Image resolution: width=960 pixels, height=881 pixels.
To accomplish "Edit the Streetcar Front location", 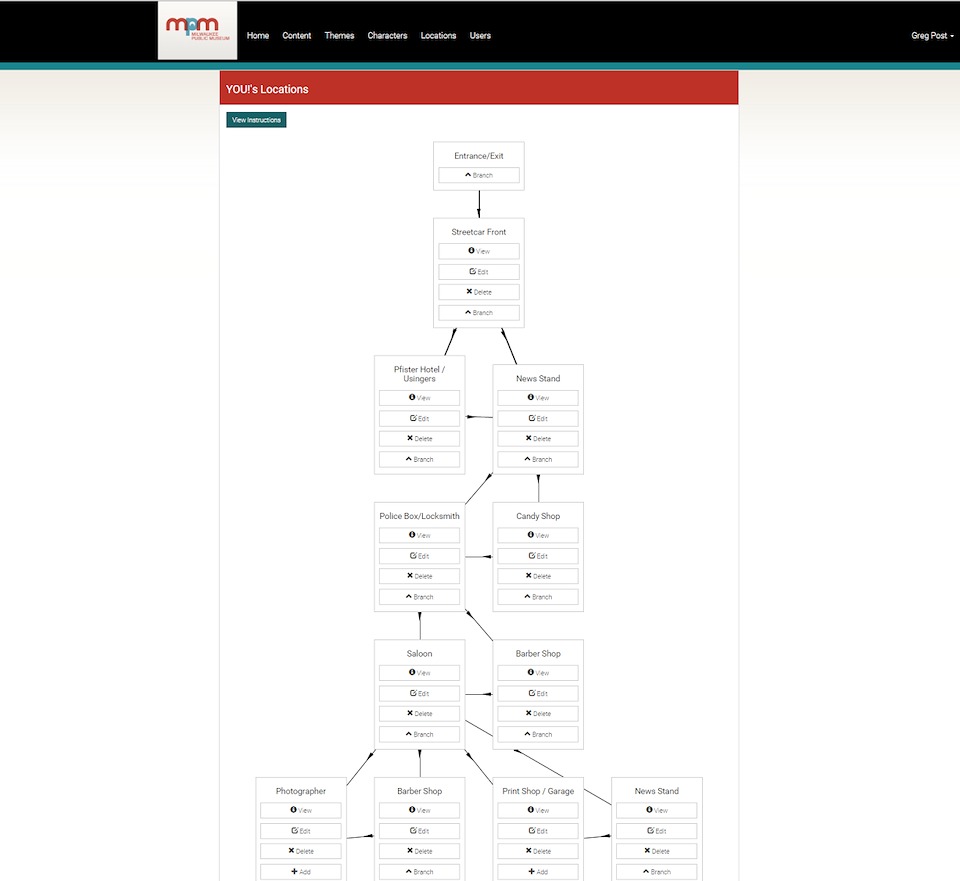I will coord(479,272).
